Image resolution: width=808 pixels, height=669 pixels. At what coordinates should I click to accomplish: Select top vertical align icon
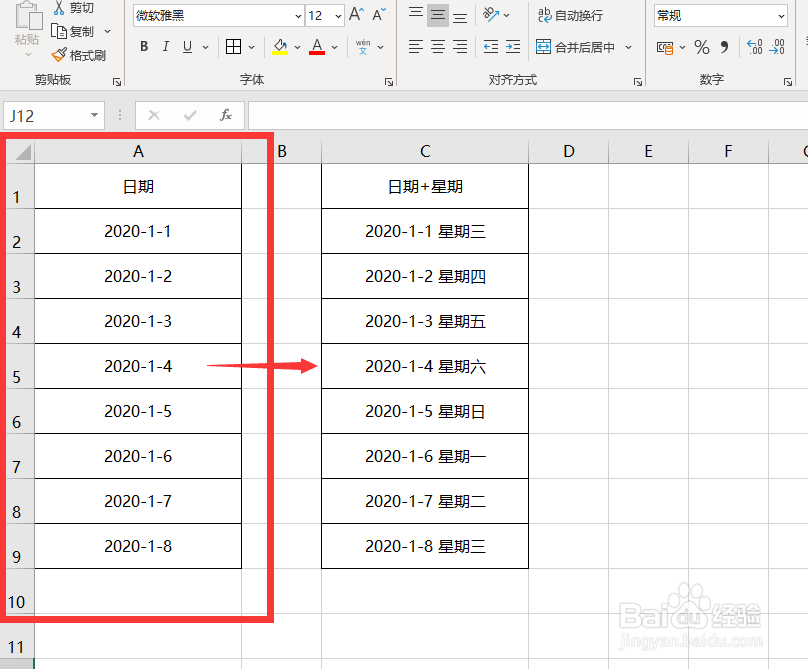tap(416, 15)
